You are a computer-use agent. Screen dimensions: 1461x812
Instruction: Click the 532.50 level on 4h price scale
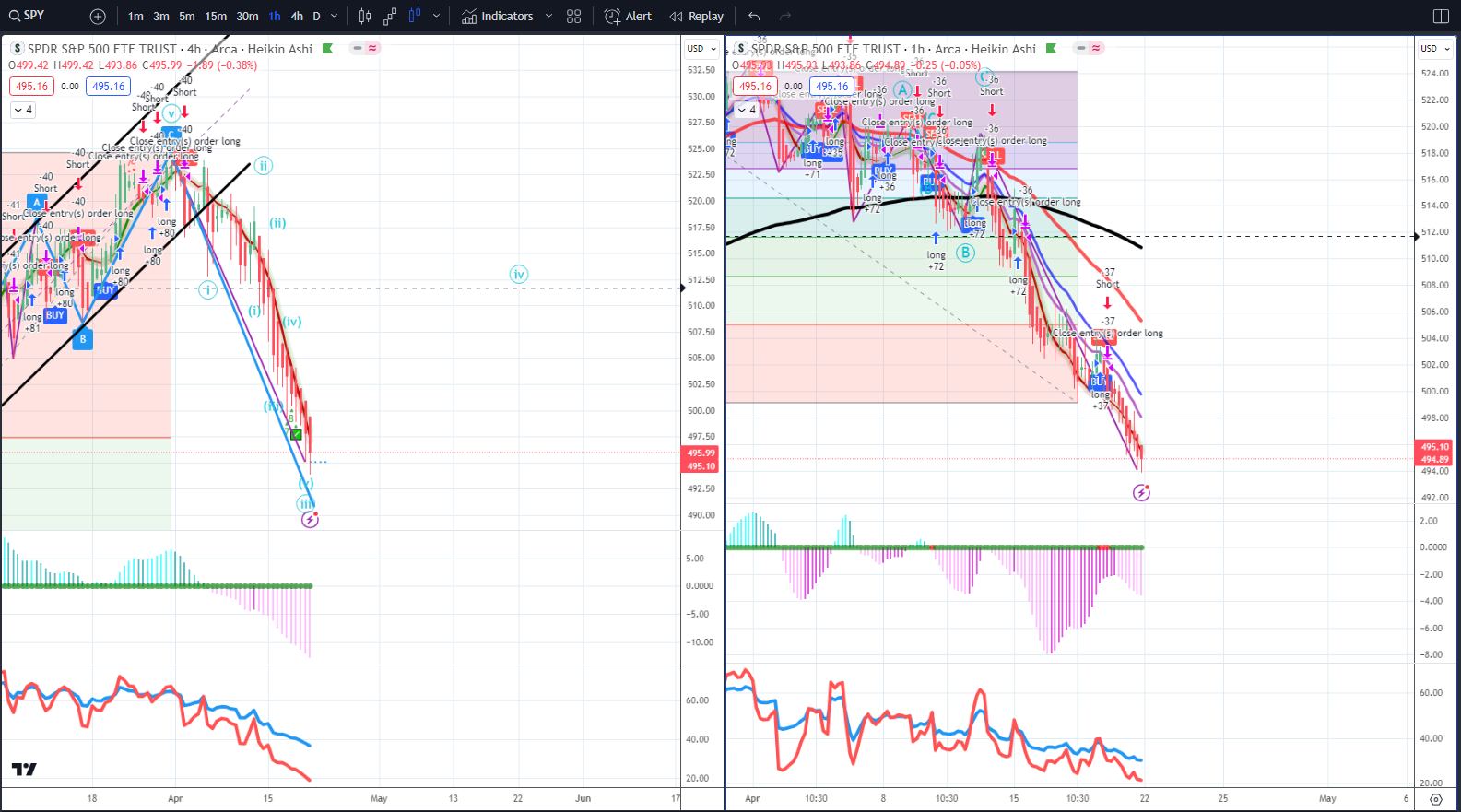[x=701, y=70]
